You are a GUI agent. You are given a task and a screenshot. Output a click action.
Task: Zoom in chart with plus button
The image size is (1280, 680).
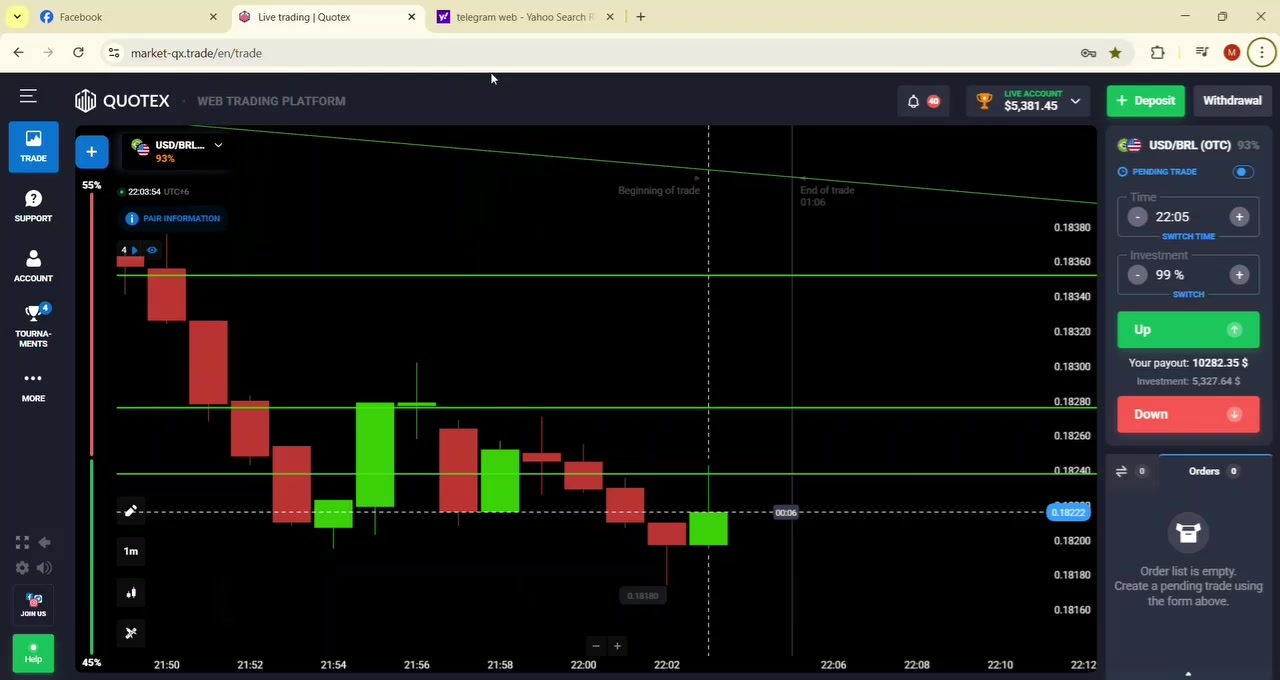(617, 646)
